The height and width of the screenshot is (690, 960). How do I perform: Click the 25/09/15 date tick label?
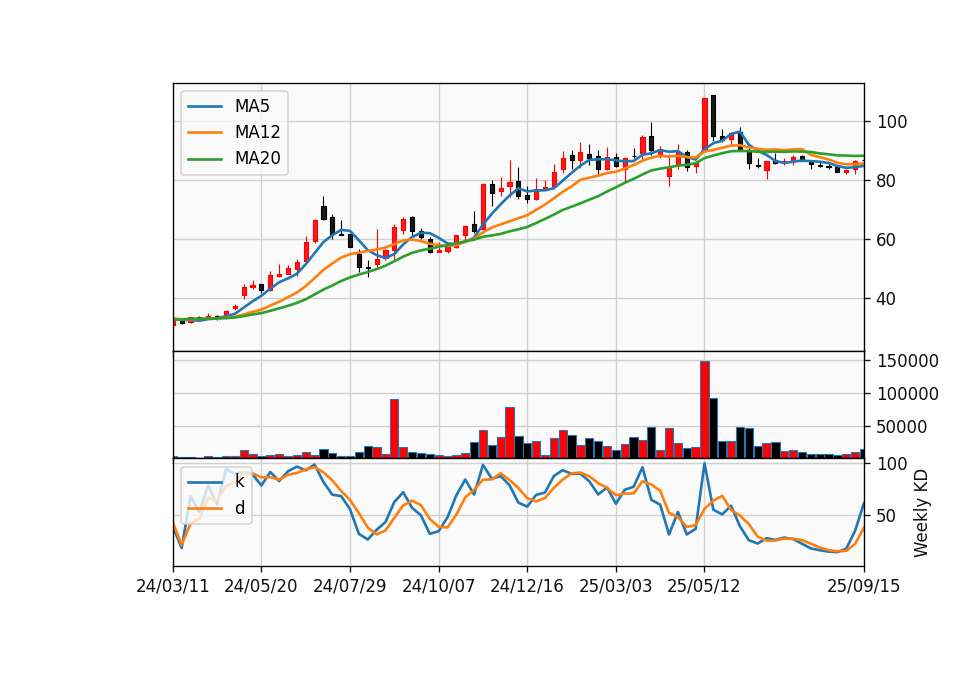pos(863,586)
